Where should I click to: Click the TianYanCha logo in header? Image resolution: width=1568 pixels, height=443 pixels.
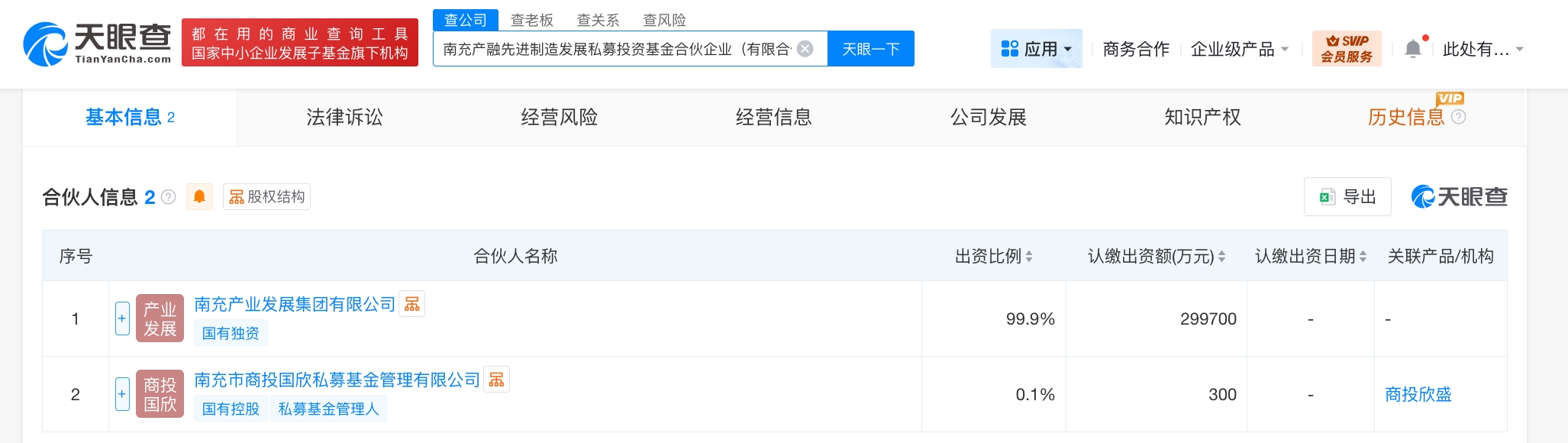(98, 44)
